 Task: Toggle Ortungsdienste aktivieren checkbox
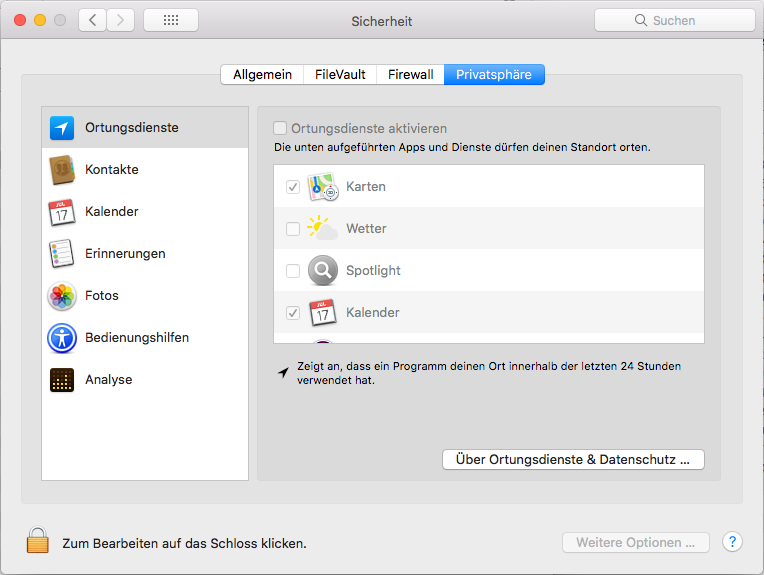click(280, 128)
